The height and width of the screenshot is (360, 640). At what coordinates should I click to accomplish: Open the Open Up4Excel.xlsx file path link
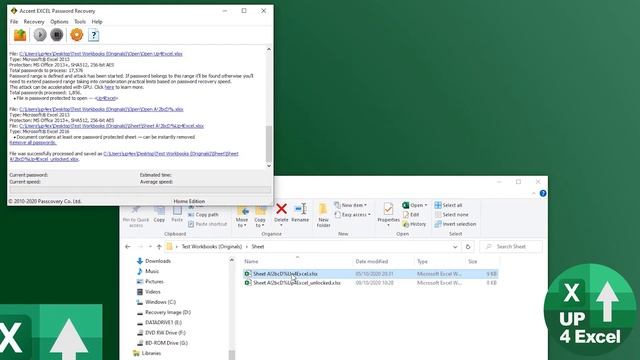tap(101, 54)
